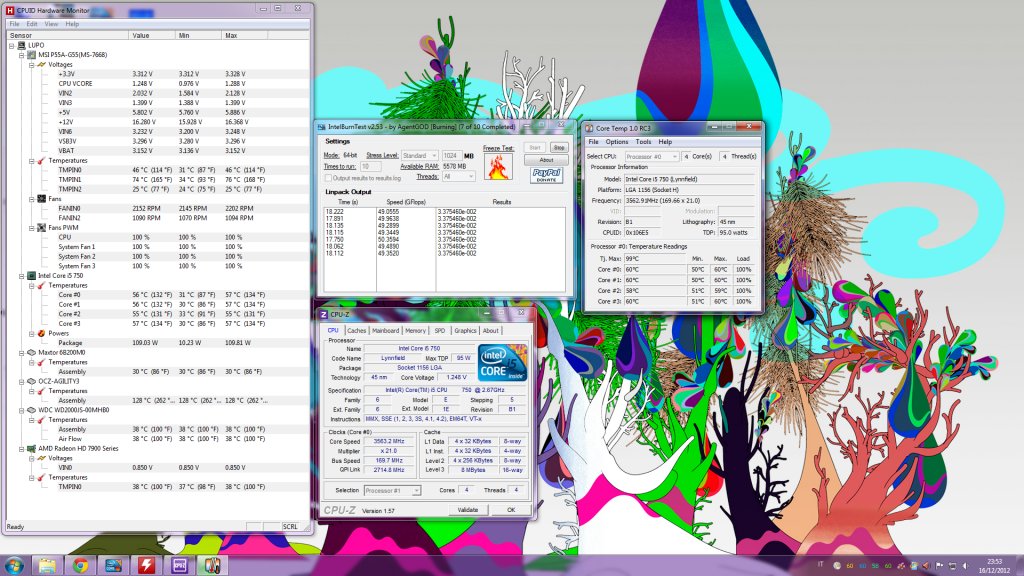Viewport: 1024px width, 576px height.
Task: Open the Threads dropdown in IntelBurnTest
Action: [x=458, y=176]
